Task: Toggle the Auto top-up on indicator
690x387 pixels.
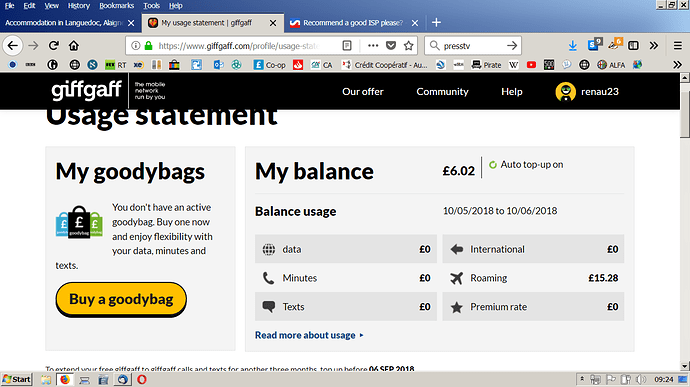Action: click(x=526, y=165)
